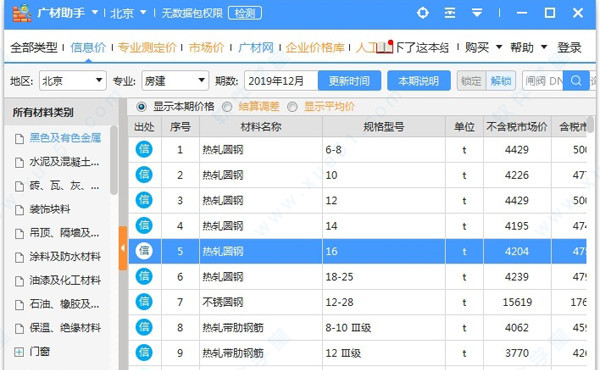Screen dimensions: 600x370
Task: Select the 显示平均价 radio button
Action: click(x=292, y=107)
